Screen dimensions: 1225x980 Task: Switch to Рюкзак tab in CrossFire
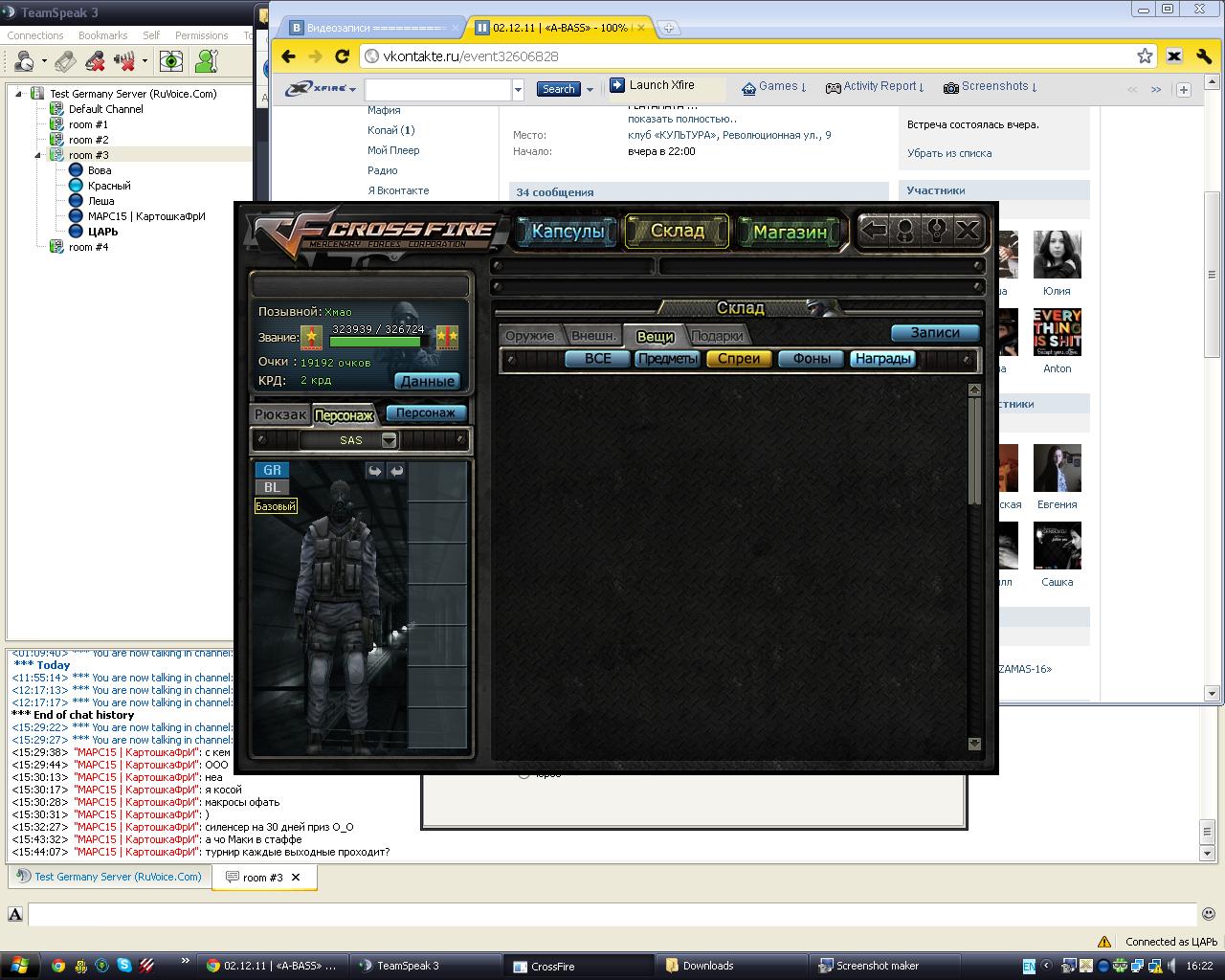coord(279,414)
